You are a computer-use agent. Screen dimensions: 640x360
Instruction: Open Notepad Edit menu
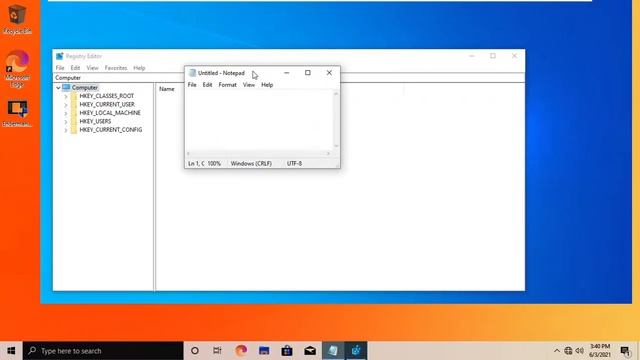(x=207, y=85)
